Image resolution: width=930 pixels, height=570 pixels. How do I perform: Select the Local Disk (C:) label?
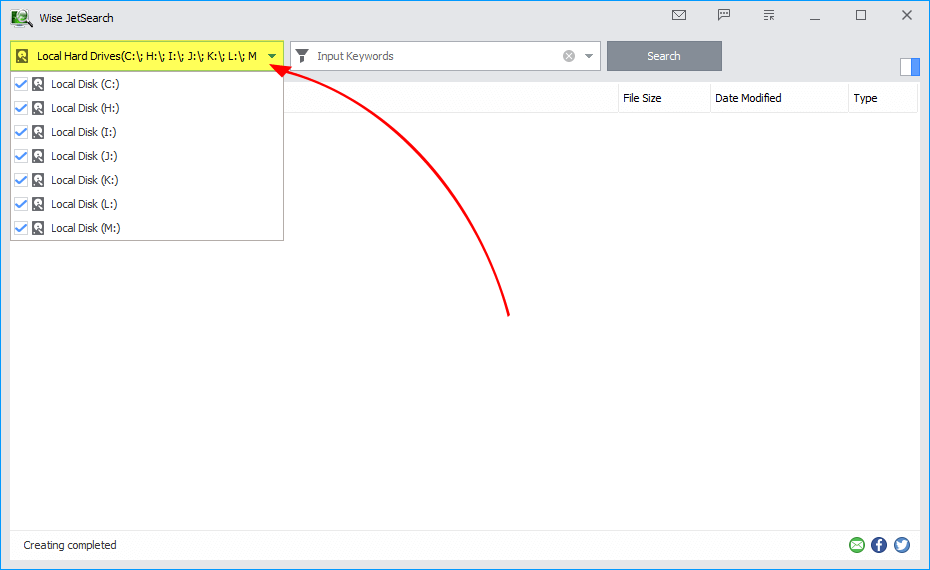click(85, 84)
